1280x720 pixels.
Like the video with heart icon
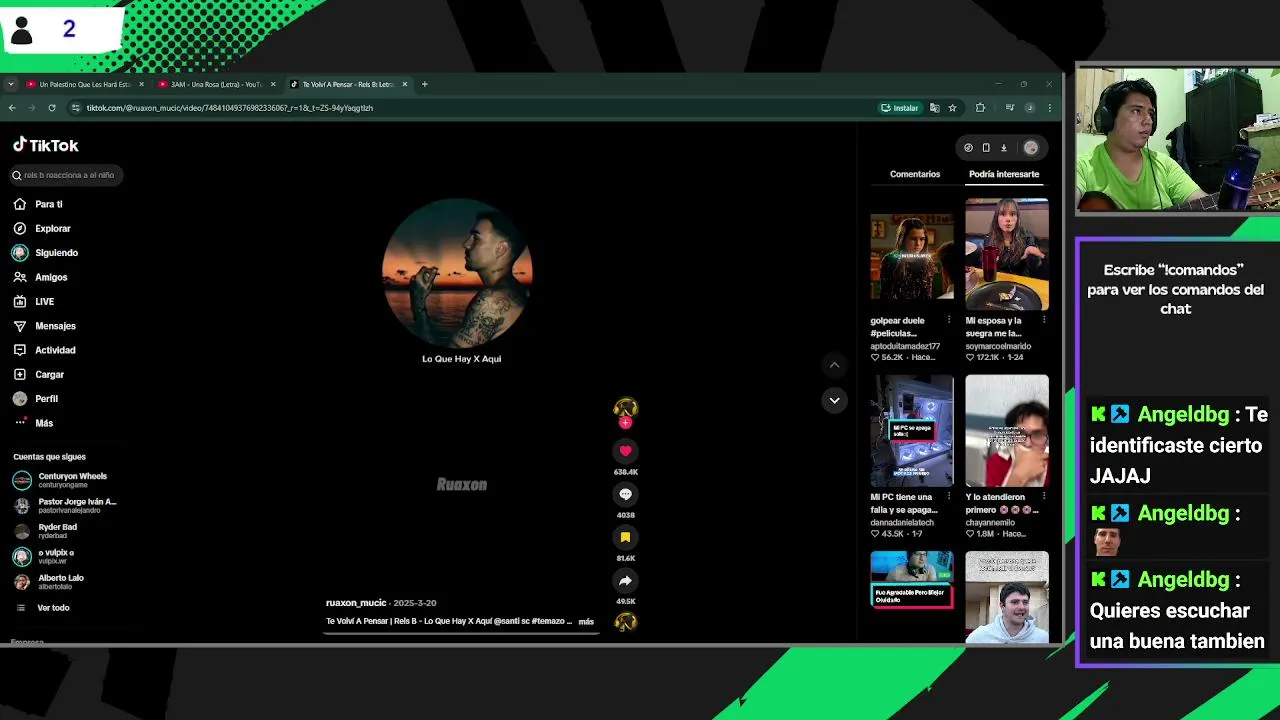[x=625, y=451]
